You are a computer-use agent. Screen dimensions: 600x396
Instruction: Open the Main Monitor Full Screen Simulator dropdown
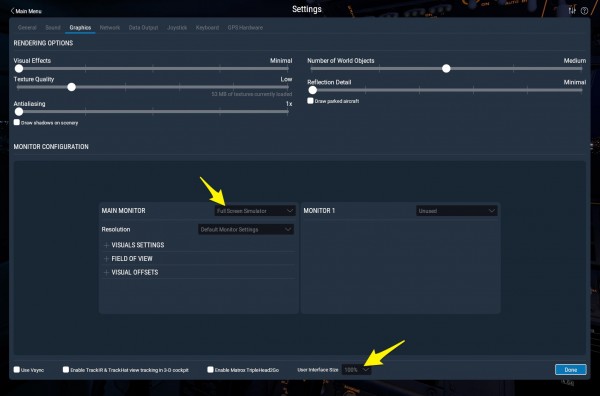tap(255, 211)
